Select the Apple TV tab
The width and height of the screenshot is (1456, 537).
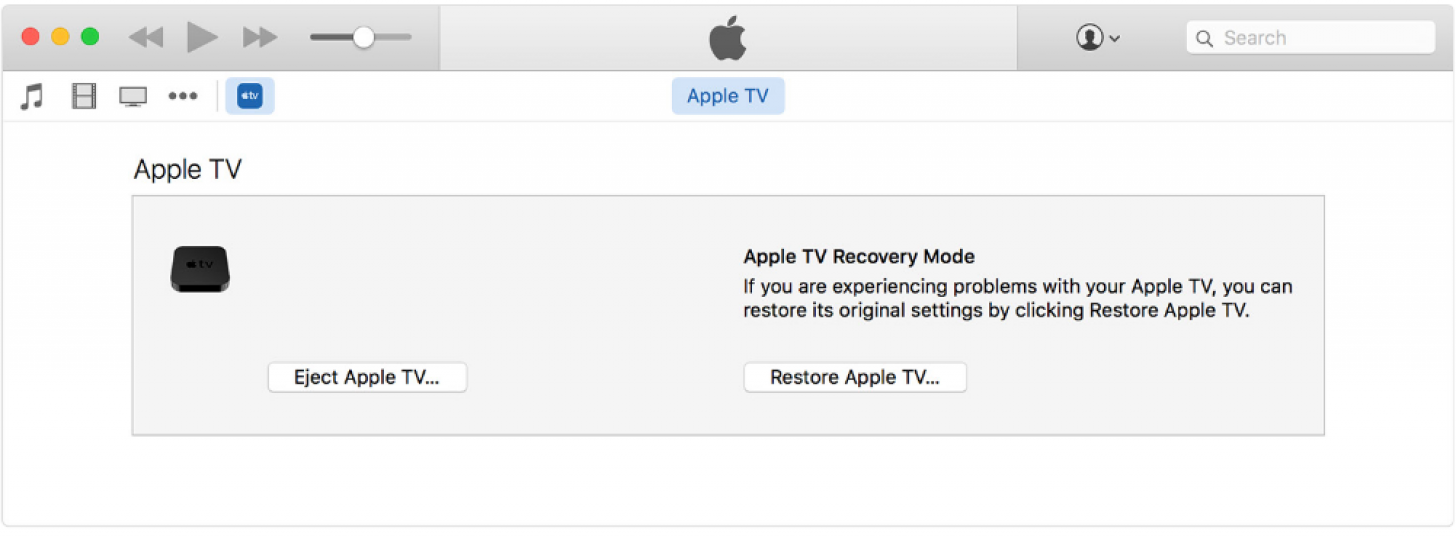click(x=728, y=96)
